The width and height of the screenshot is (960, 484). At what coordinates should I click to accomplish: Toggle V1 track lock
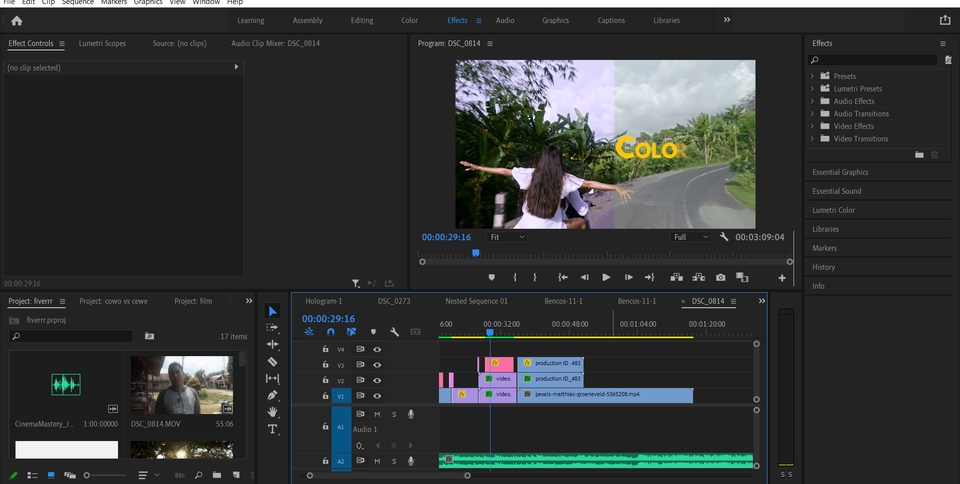point(326,396)
